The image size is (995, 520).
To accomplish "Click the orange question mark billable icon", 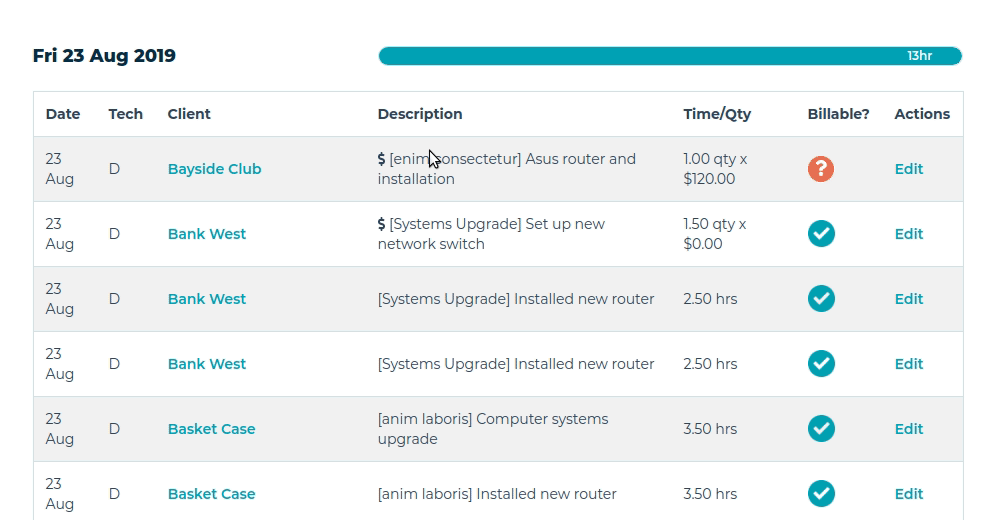I will pos(821,169).
